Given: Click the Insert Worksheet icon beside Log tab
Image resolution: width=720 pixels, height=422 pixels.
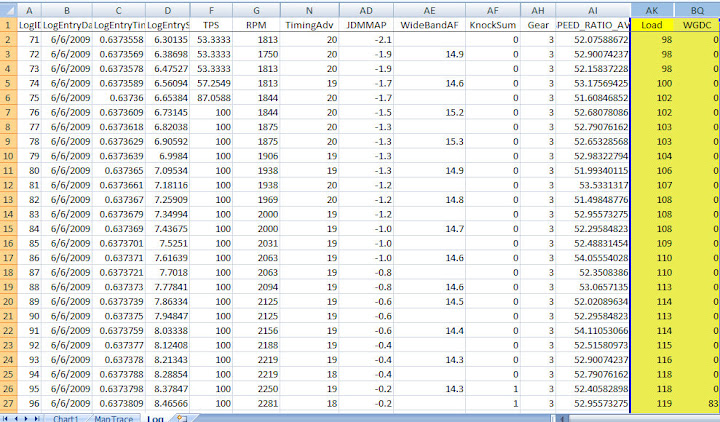Looking at the screenshot, I should (182, 418).
